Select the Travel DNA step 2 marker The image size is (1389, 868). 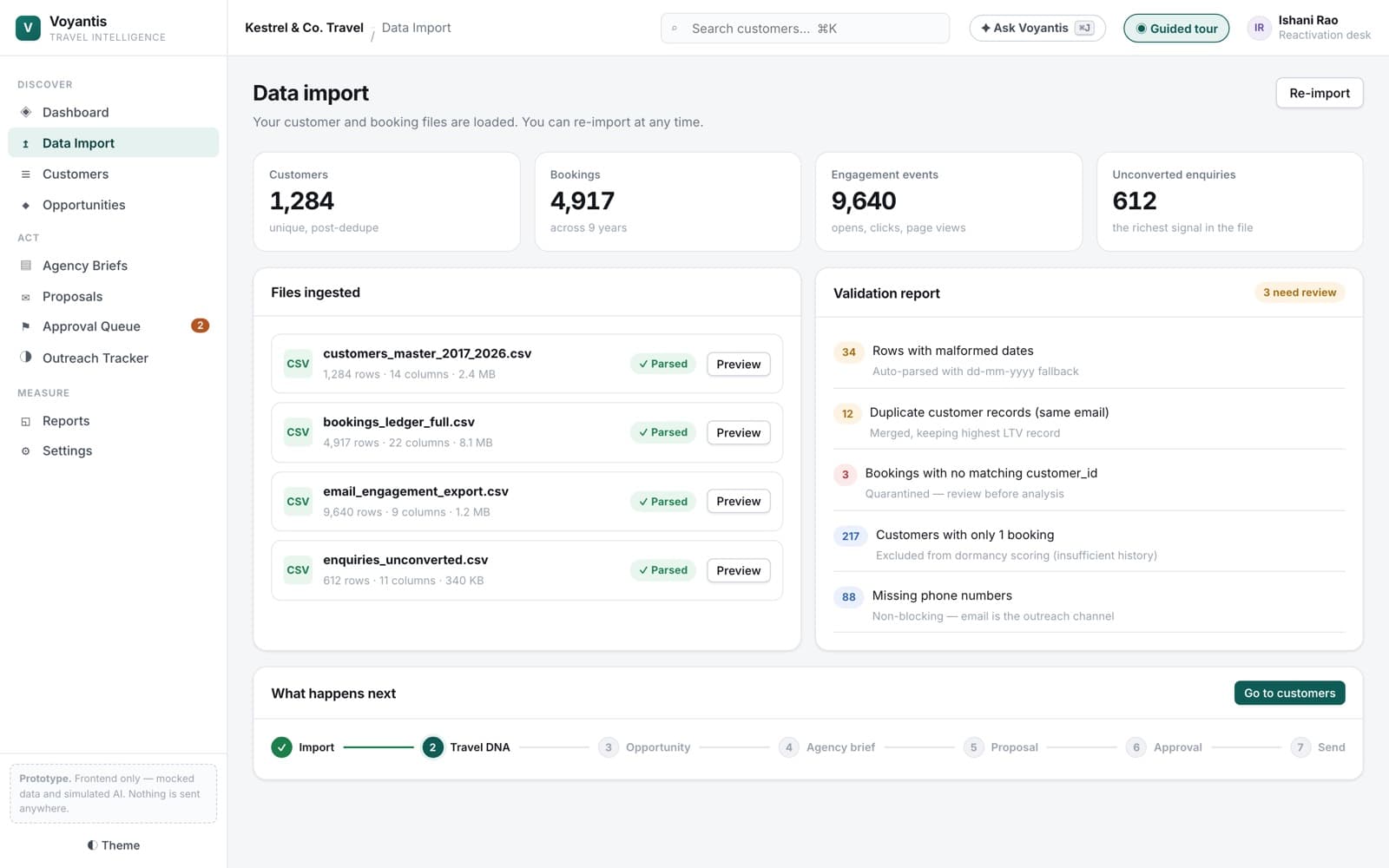tap(432, 747)
